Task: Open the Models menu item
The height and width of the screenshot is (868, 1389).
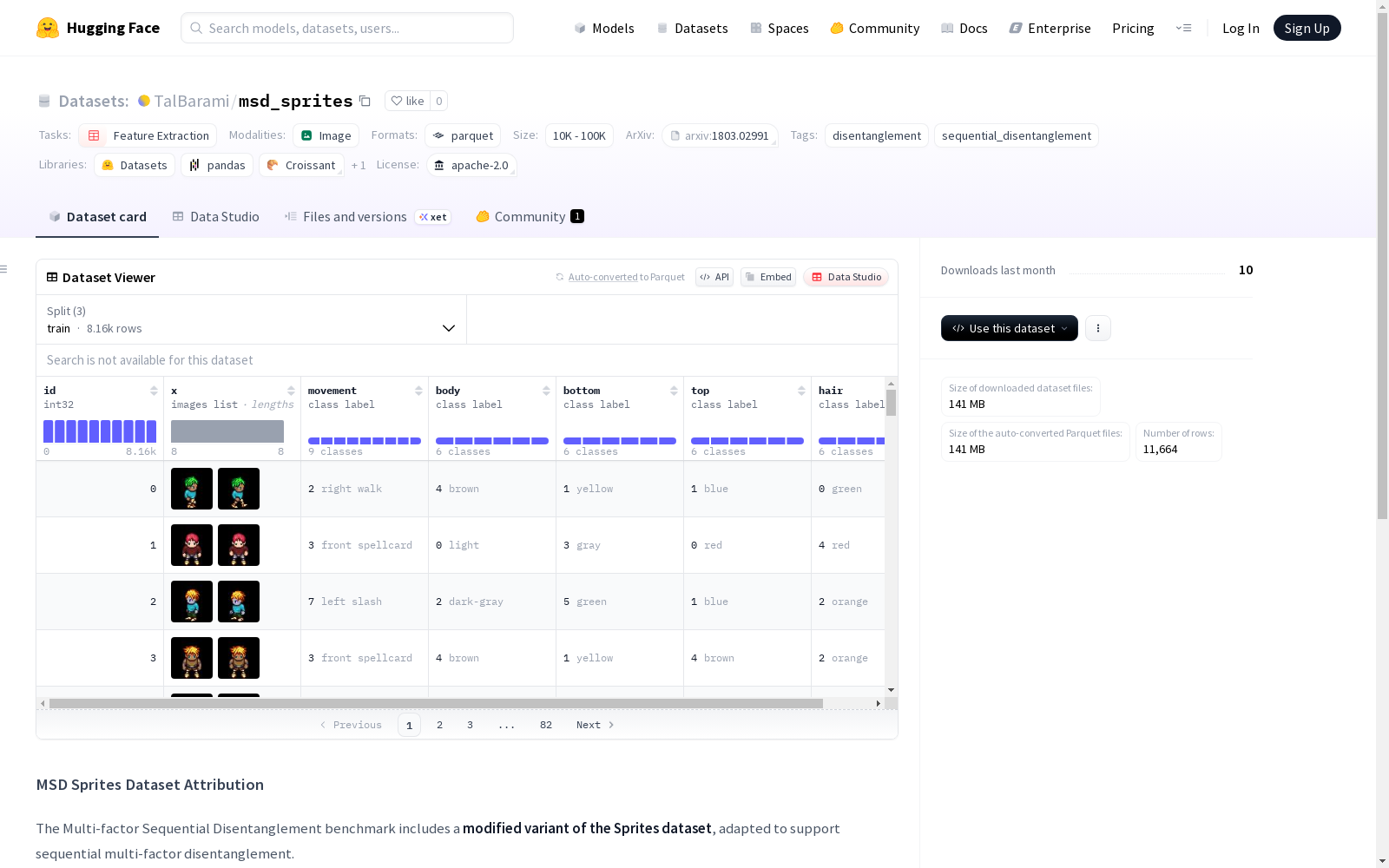Action: 604,28
